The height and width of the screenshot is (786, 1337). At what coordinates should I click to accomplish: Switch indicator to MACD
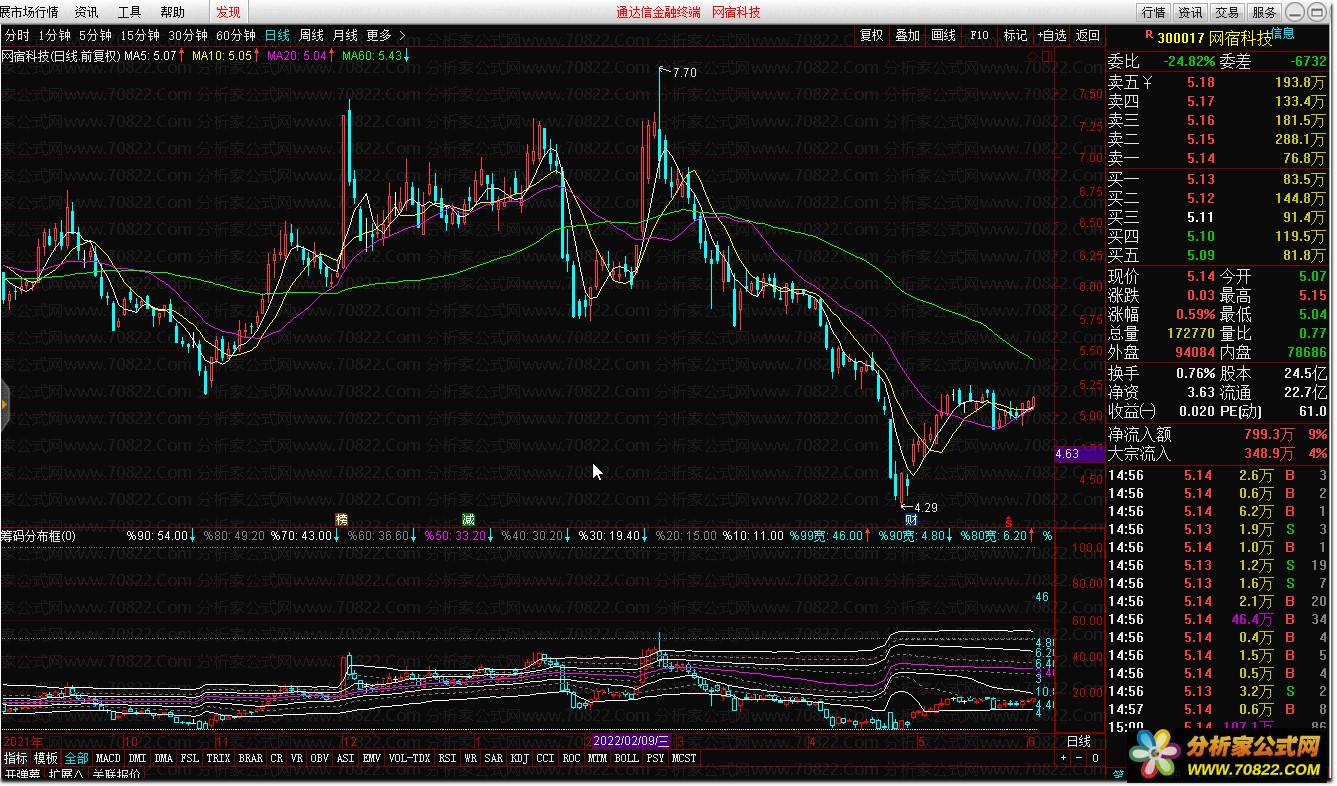tap(108, 758)
